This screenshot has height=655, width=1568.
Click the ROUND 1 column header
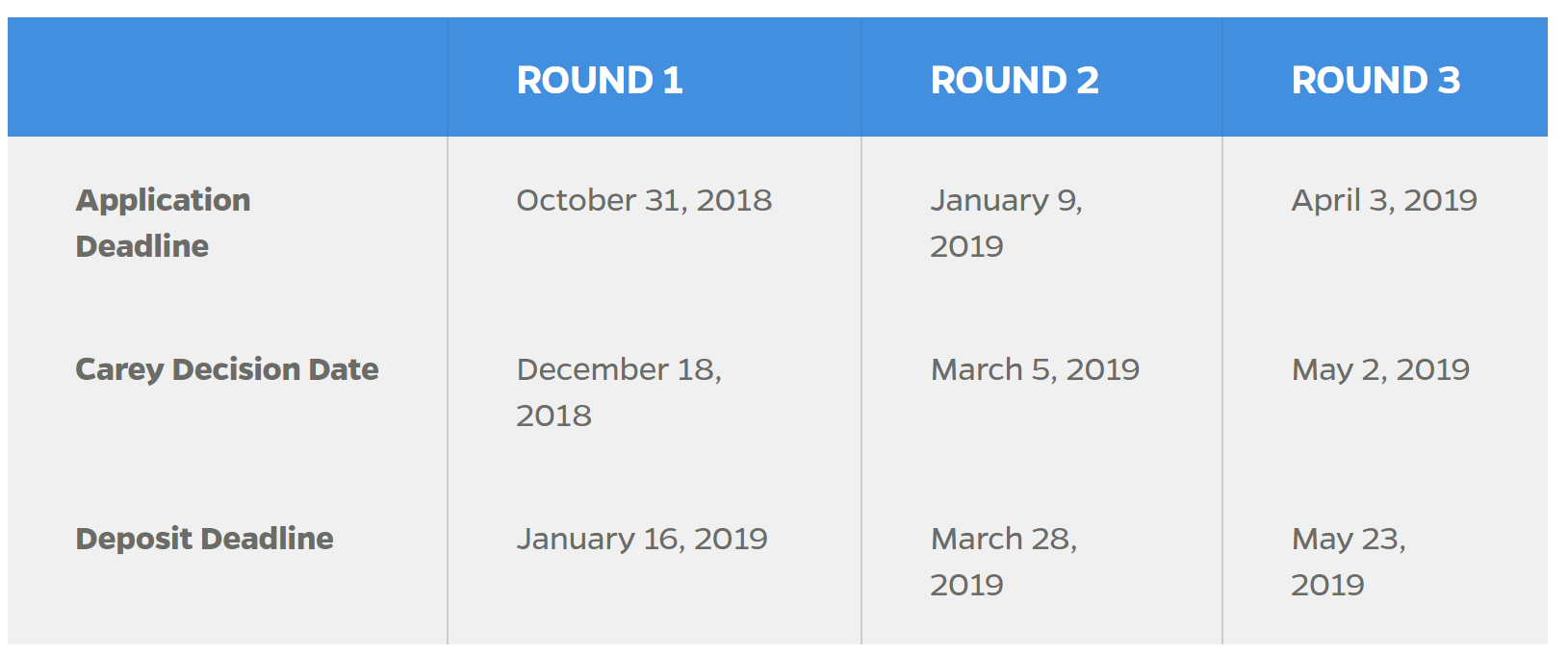tap(600, 80)
